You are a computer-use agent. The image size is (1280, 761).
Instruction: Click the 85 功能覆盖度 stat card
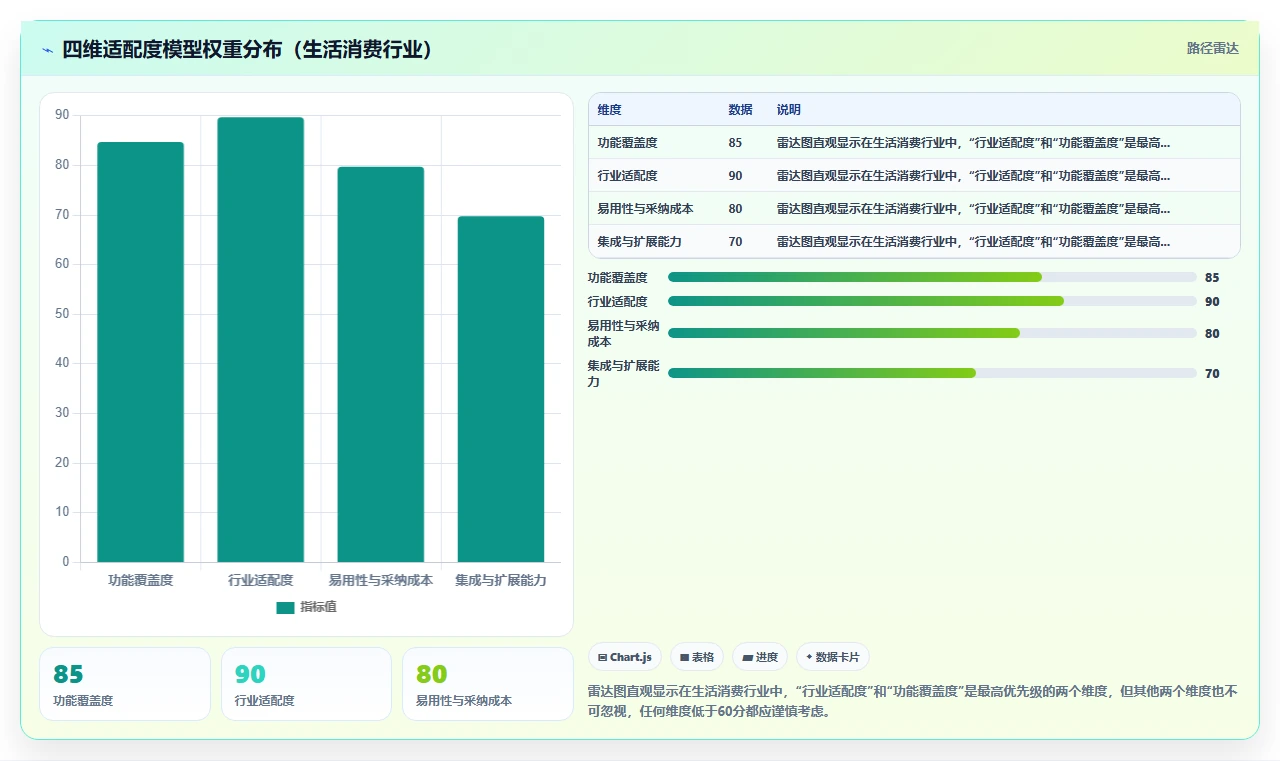point(125,684)
